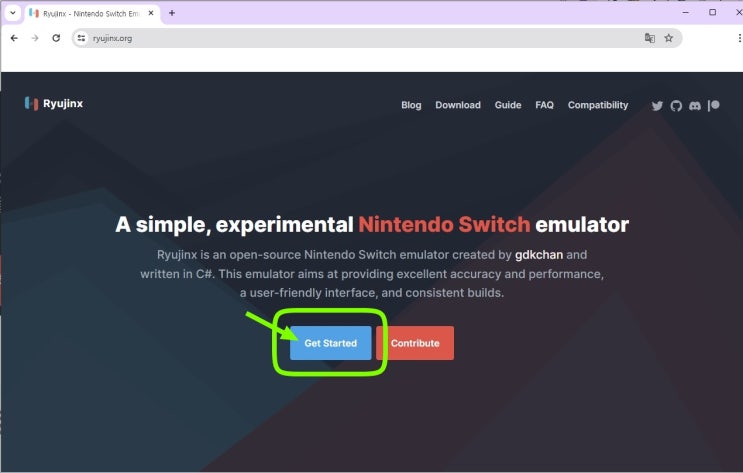Focus the ryujinx.org address bar

362,38
